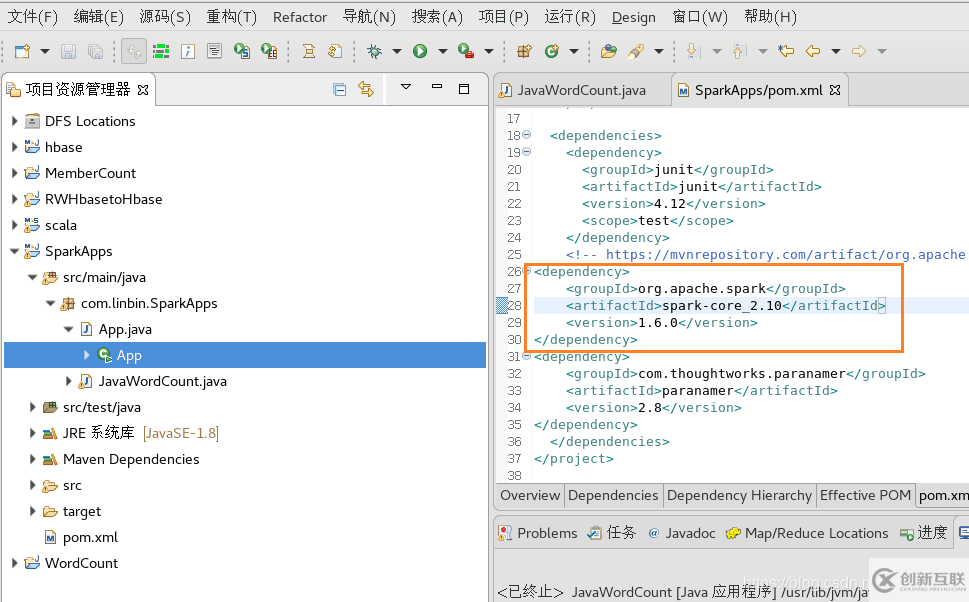Click the Last Edit Location icon
This screenshot has height=602, width=969.
(786, 51)
